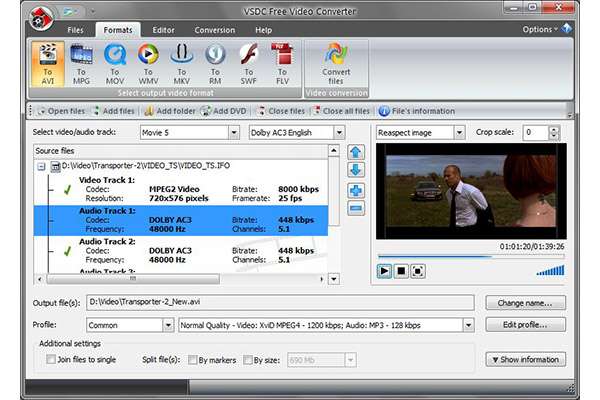Switch to the Editor tab
Viewport: 600px width, 400px height.
164,31
